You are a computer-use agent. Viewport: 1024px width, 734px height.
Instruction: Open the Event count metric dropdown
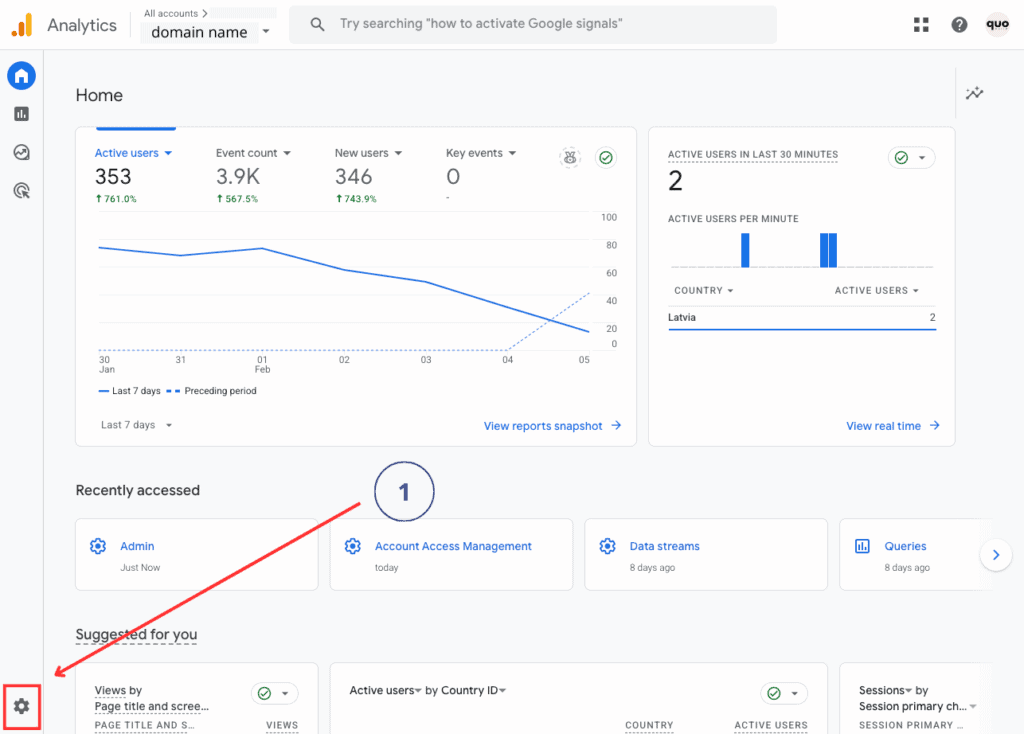253,153
